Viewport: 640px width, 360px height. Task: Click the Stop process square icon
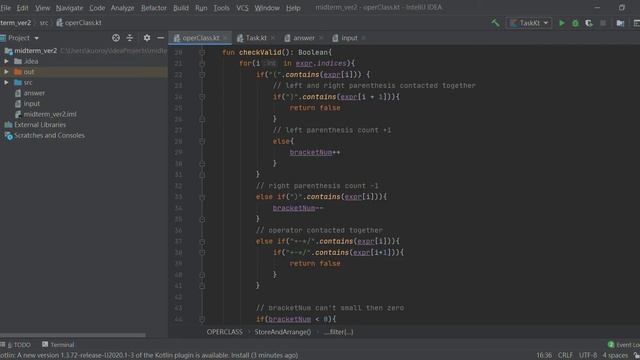[x=603, y=23]
